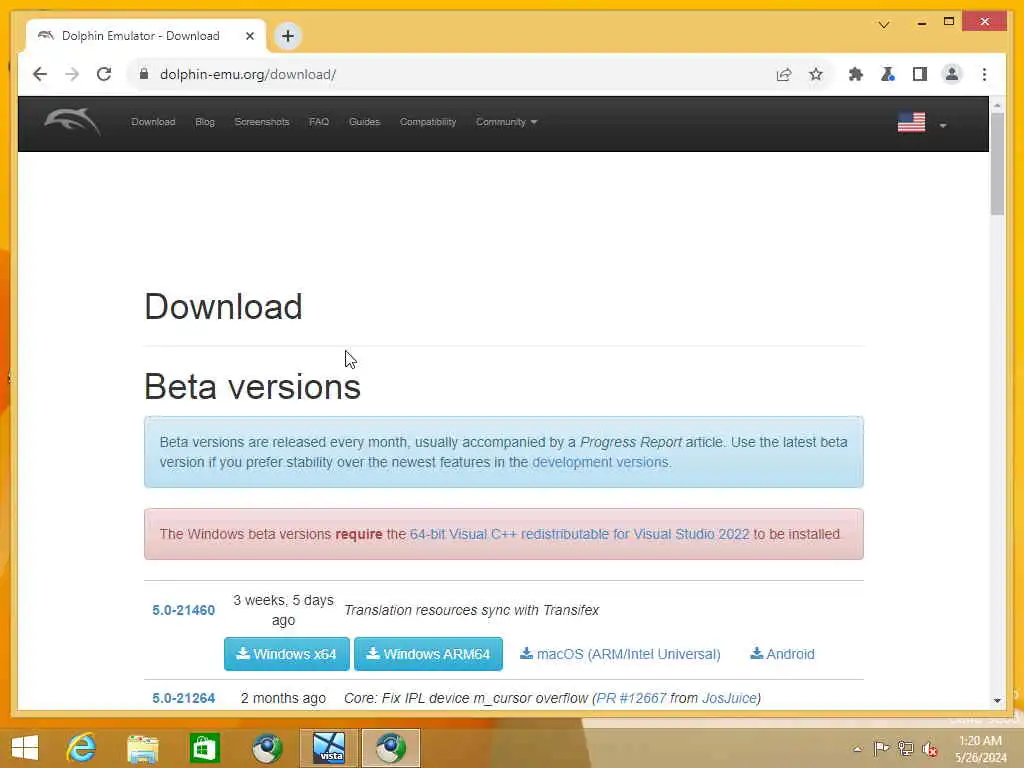1024x768 pixels.
Task: Select the Dolphin Emulator - Download tab
Action: click(146, 36)
